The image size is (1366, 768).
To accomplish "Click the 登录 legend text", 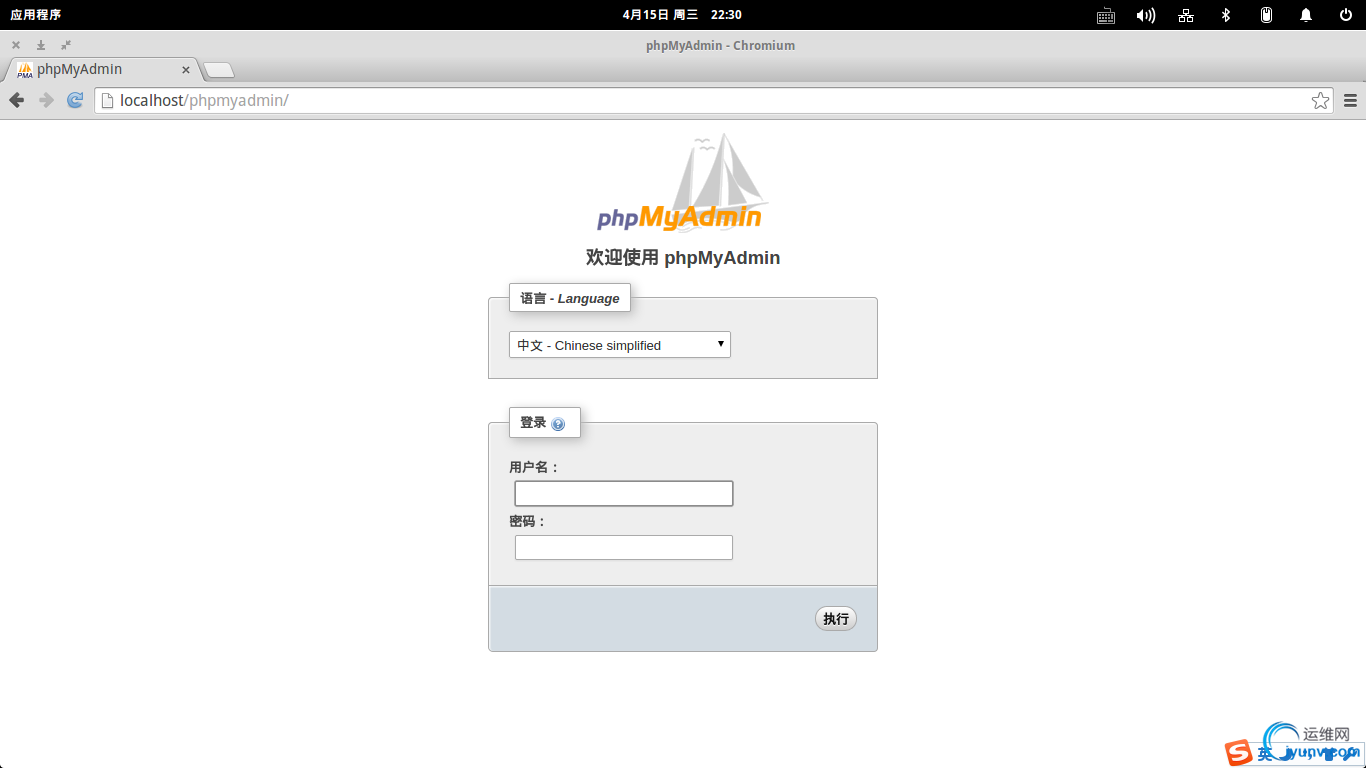I will click(x=533, y=423).
